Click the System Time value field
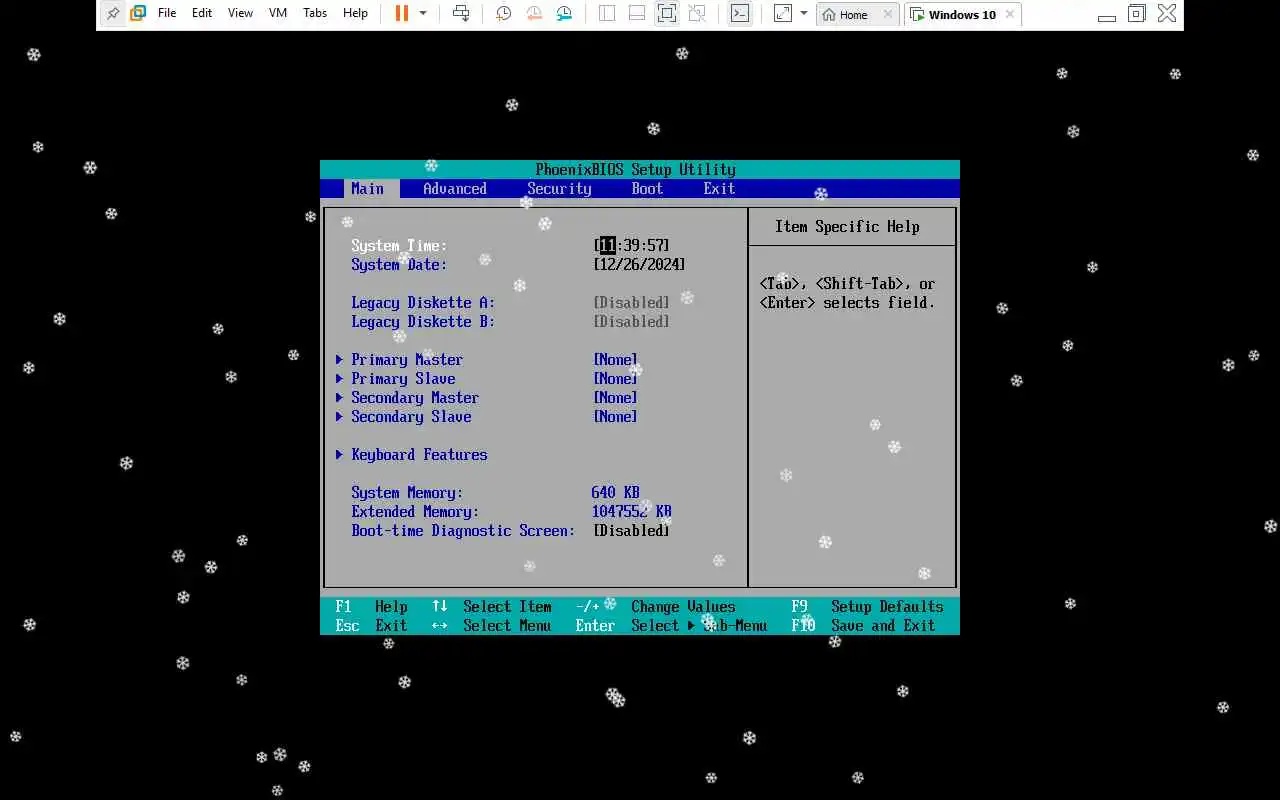The image size is (1280, 800). pyautogui.click(x=631, y=245)
